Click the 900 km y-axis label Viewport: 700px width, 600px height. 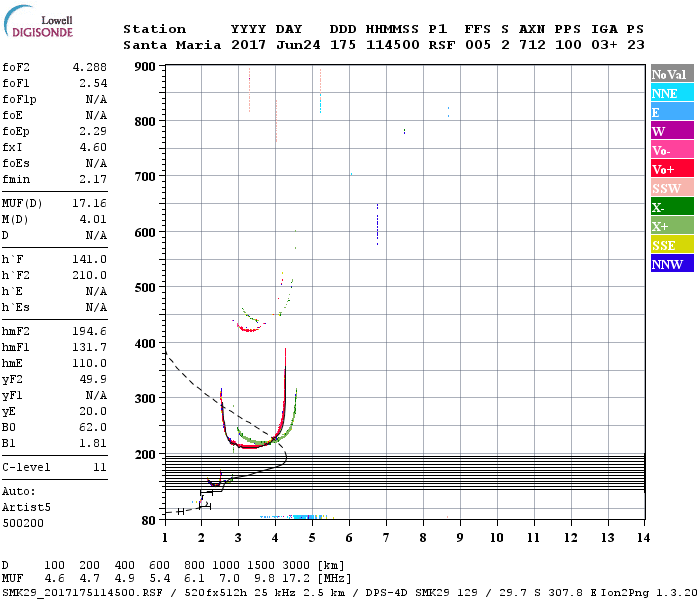145,67
